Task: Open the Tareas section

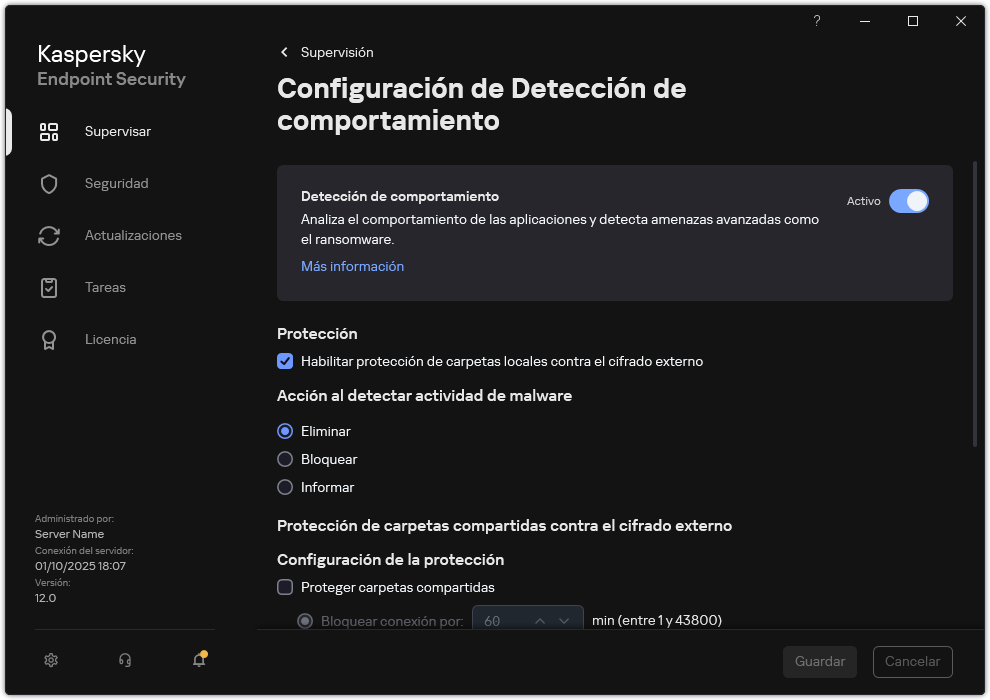Action: pos(49,287)
